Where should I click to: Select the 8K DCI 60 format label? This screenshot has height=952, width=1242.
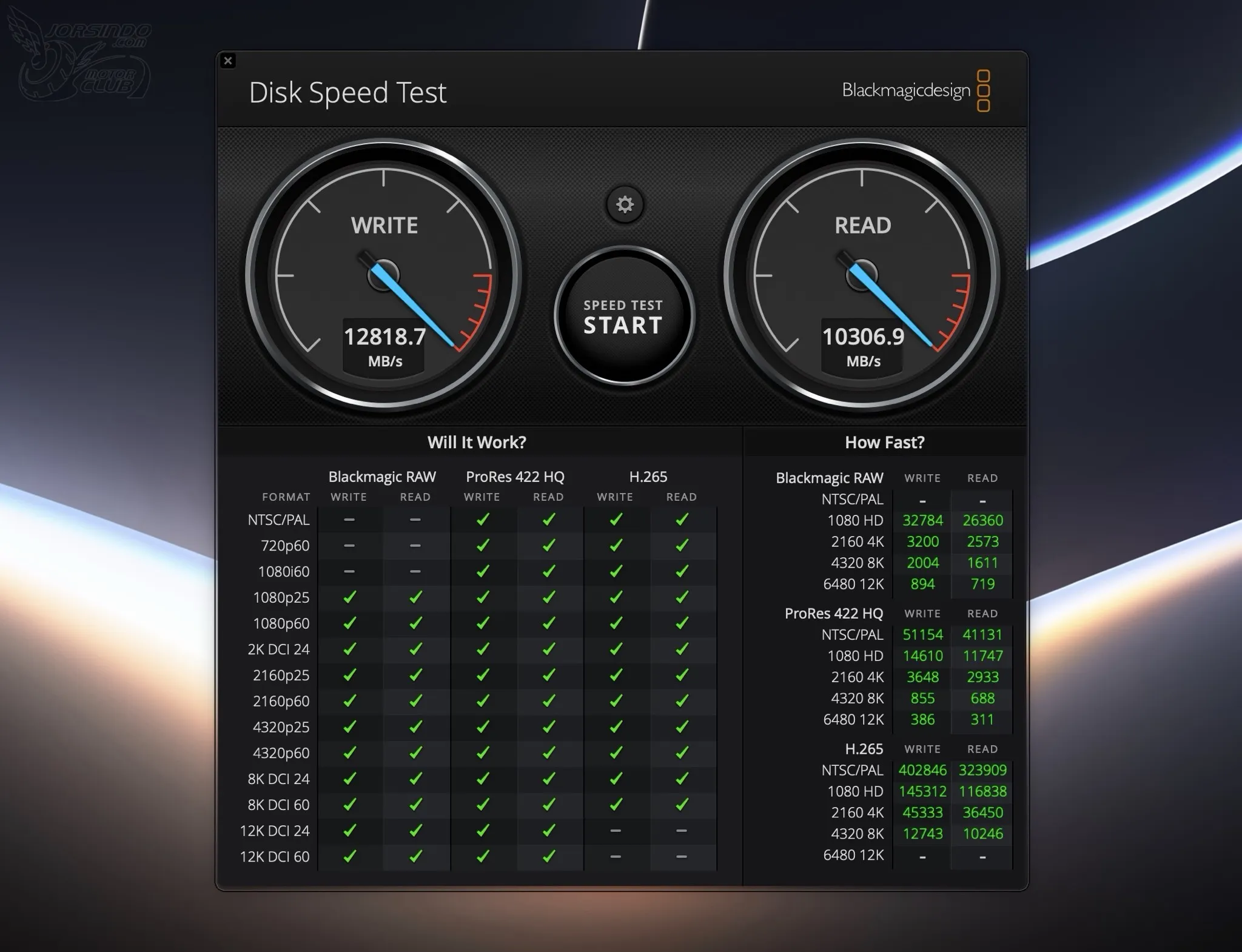pyautogui.click(x=278, y=805)
